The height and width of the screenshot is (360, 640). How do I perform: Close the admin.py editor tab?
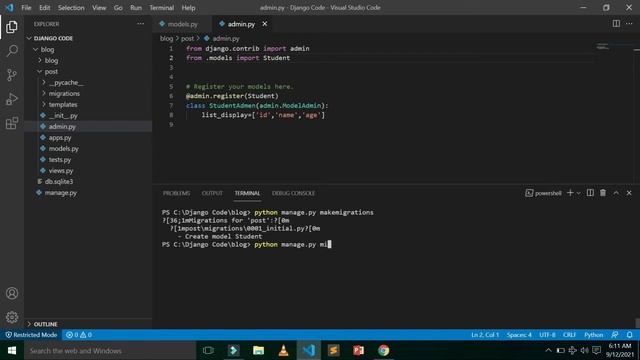coord(264,24)
